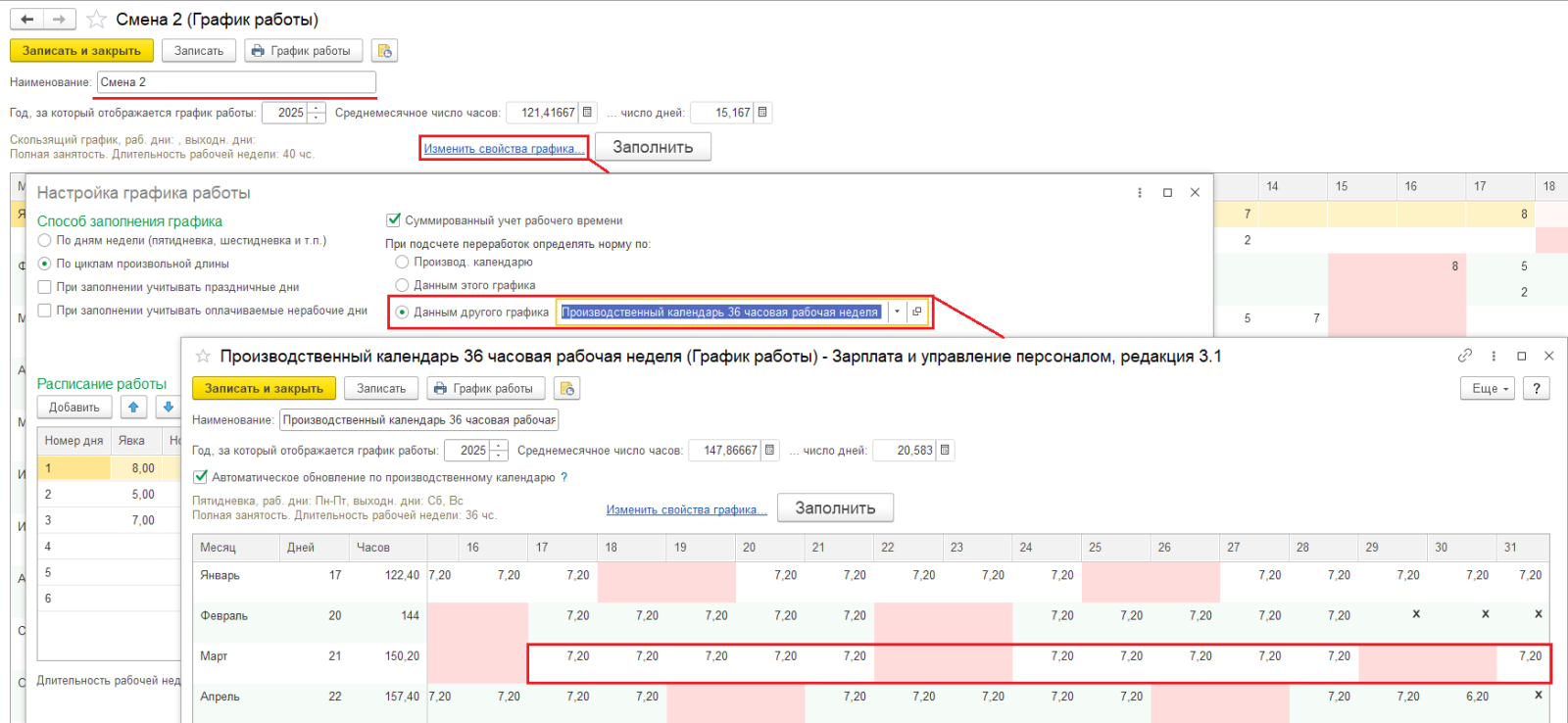1568x723 pixels.
Task: Click Заполнить button in the Смена 2 window
Action: point(653,147)
